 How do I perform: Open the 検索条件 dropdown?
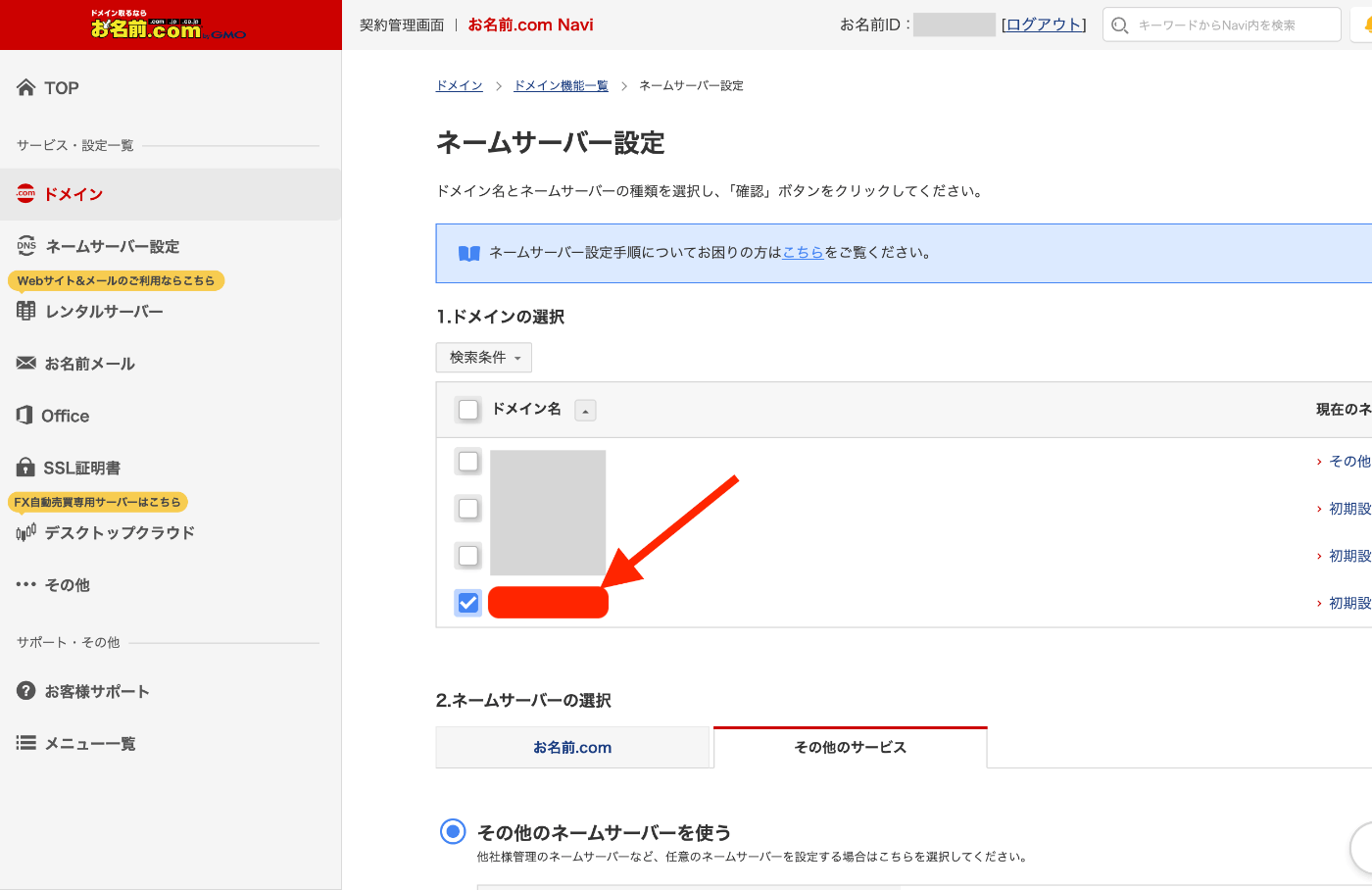(483, 357)
